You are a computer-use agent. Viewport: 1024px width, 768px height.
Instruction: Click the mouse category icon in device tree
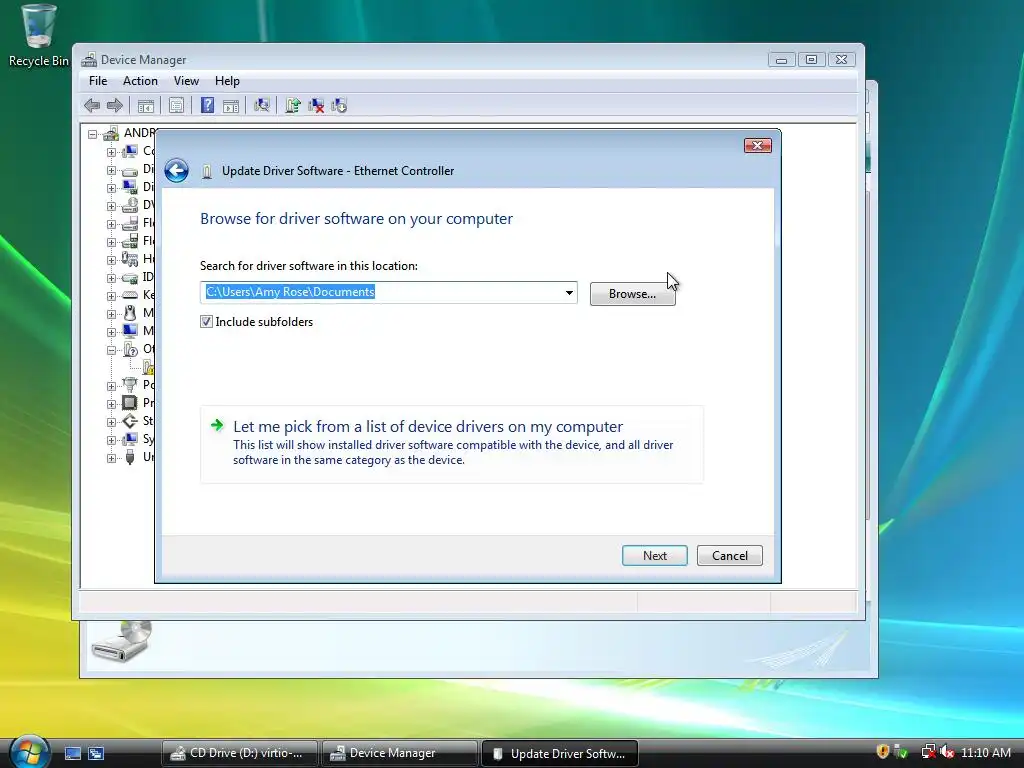point(130,313)
